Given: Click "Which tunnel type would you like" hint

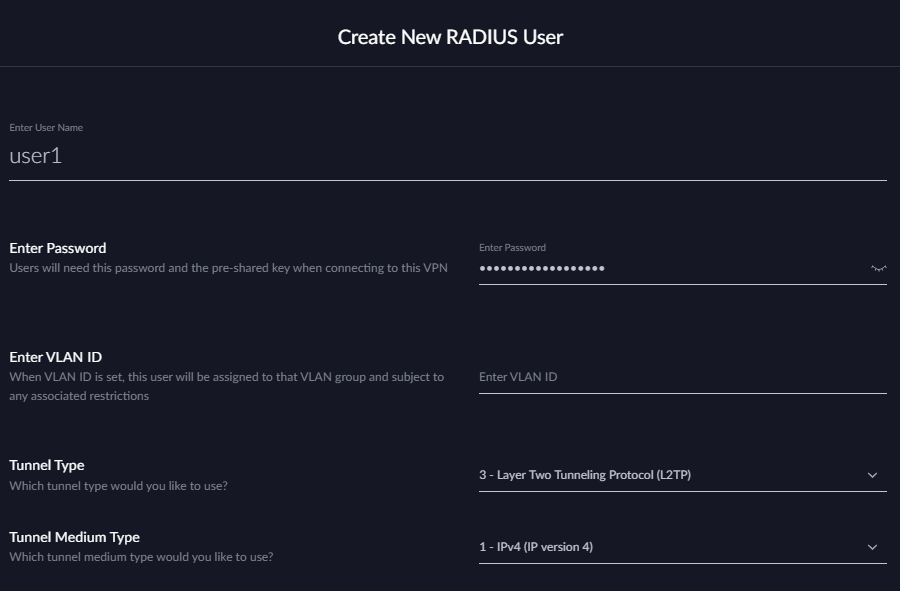Looking at the screenshot, I should tap(119, 486).
